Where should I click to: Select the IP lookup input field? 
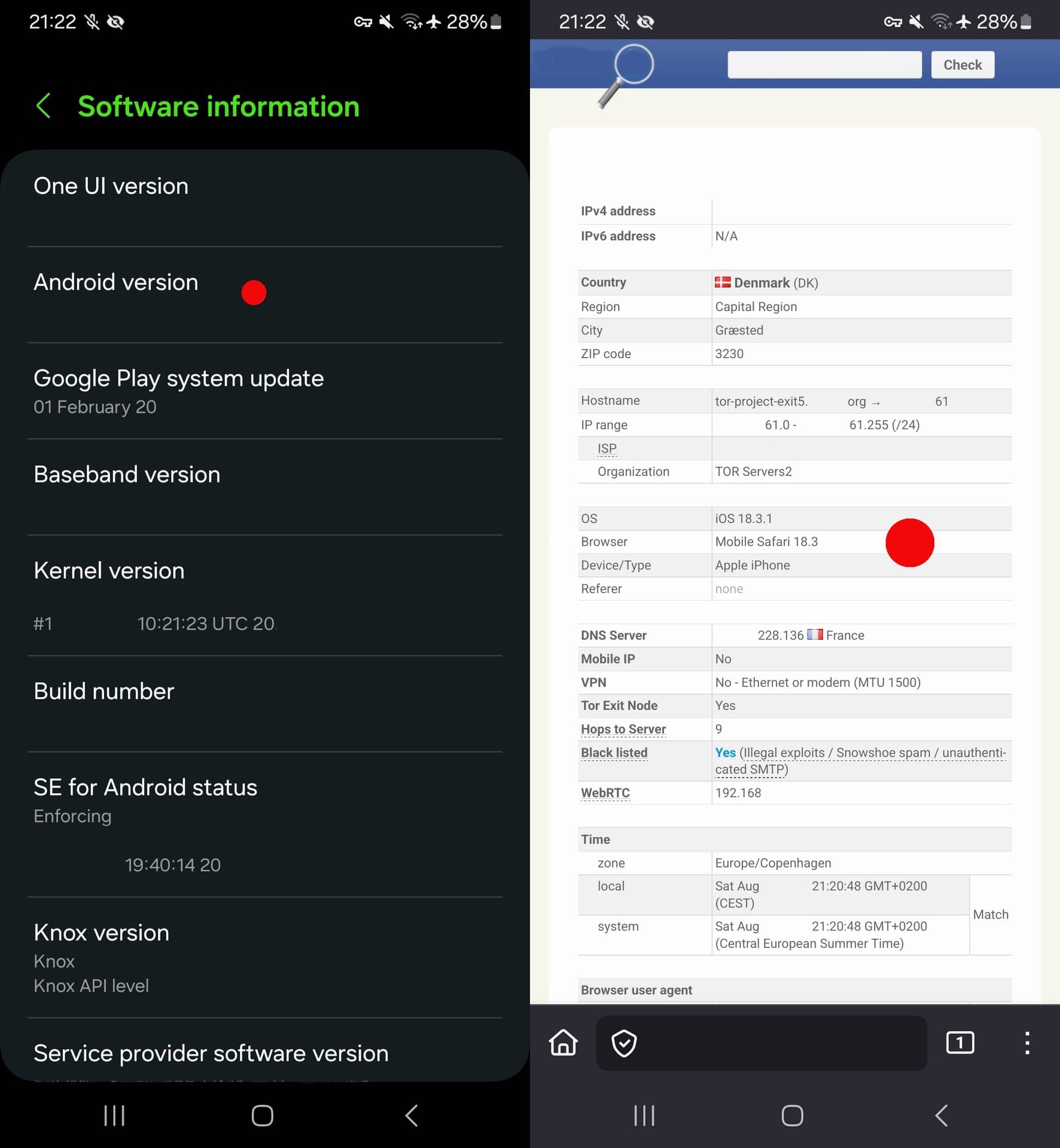pyautogui.click(x=824, y=65)
